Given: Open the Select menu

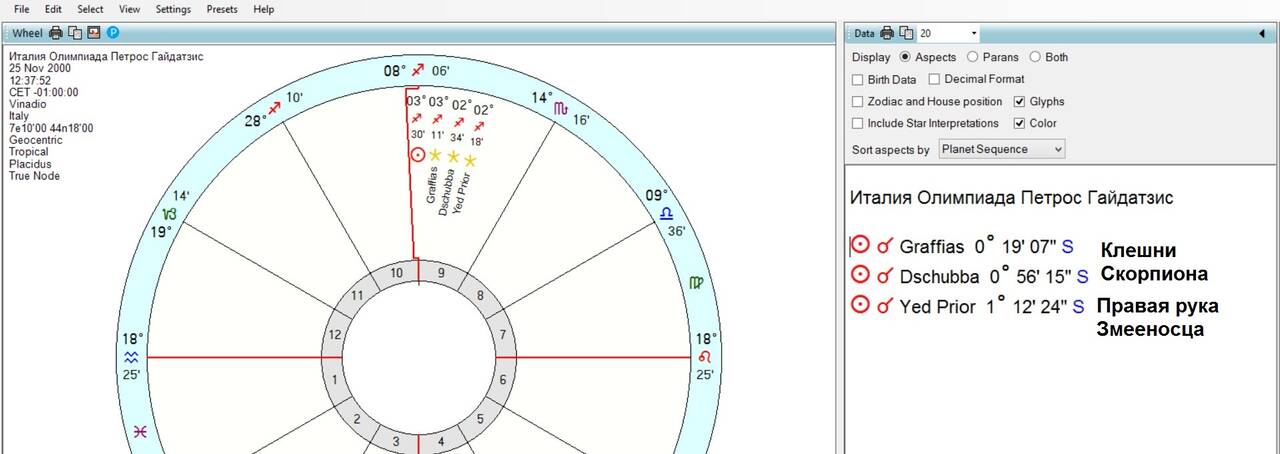Looking at the screenshot, I should point(90,9).
